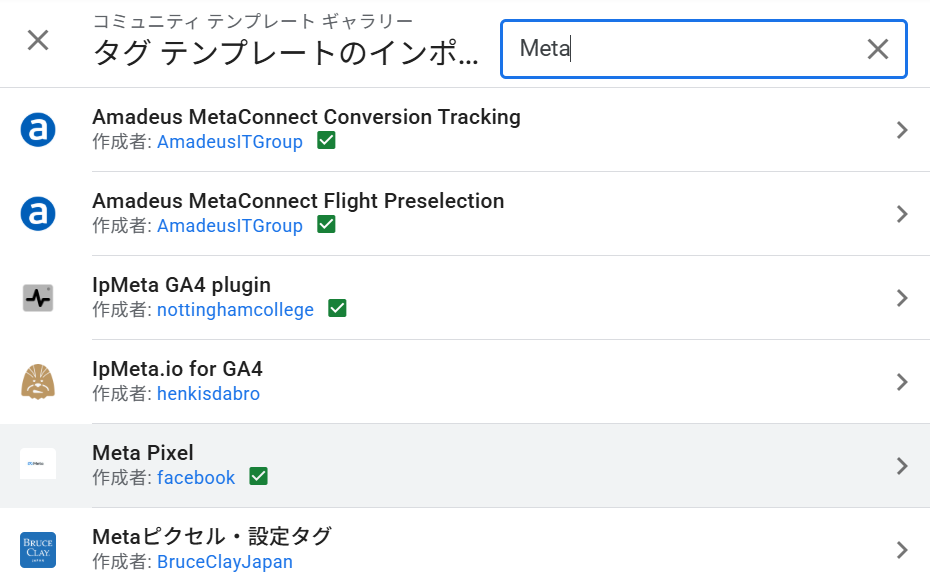Open IpMeta GA4 plugin details arrow
930x588 pixels.
pos(902,298)
